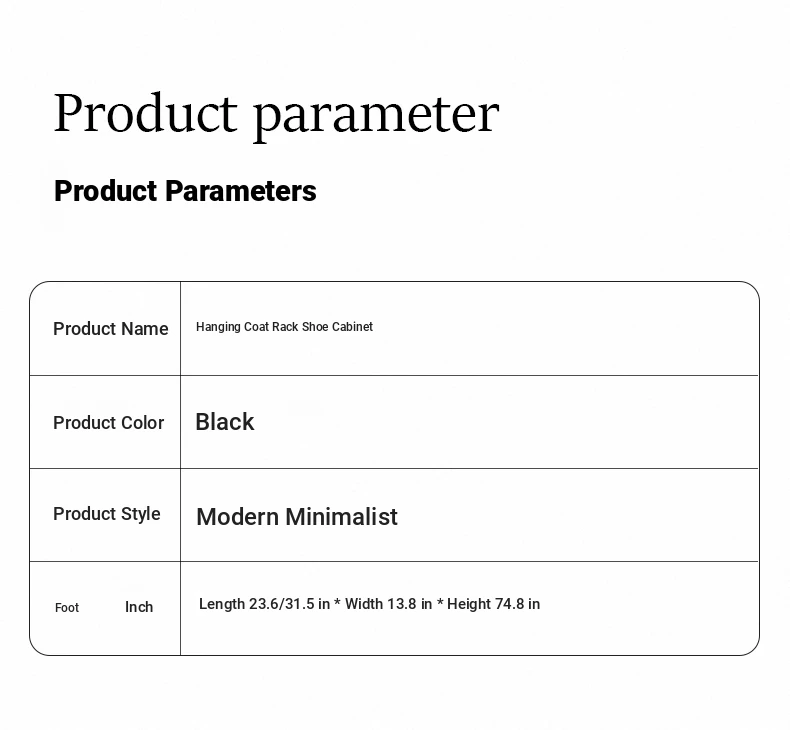
Task: Select 'Hanging Coat Rack Shoe Cabinet' text
Action: (284, 327)
